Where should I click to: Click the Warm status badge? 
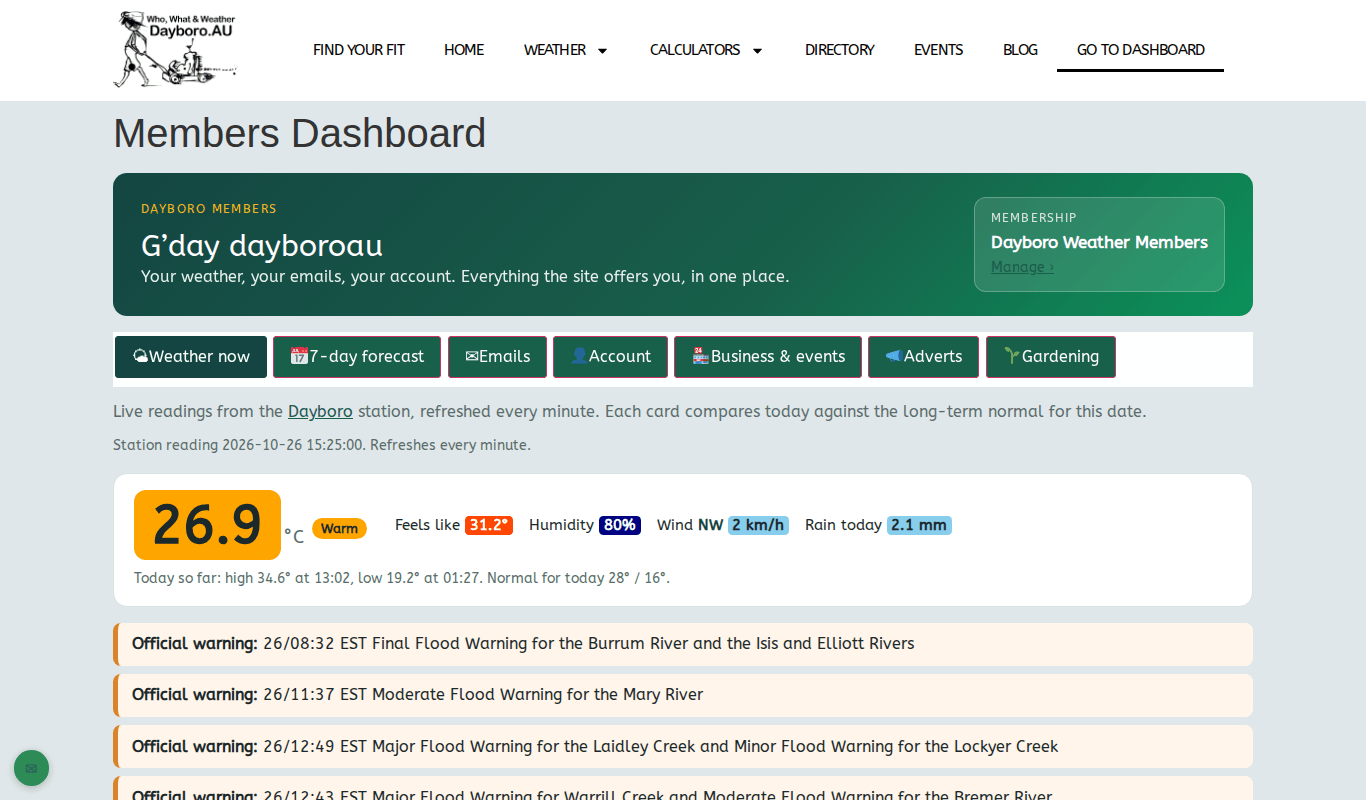click(x=339, y=529)
